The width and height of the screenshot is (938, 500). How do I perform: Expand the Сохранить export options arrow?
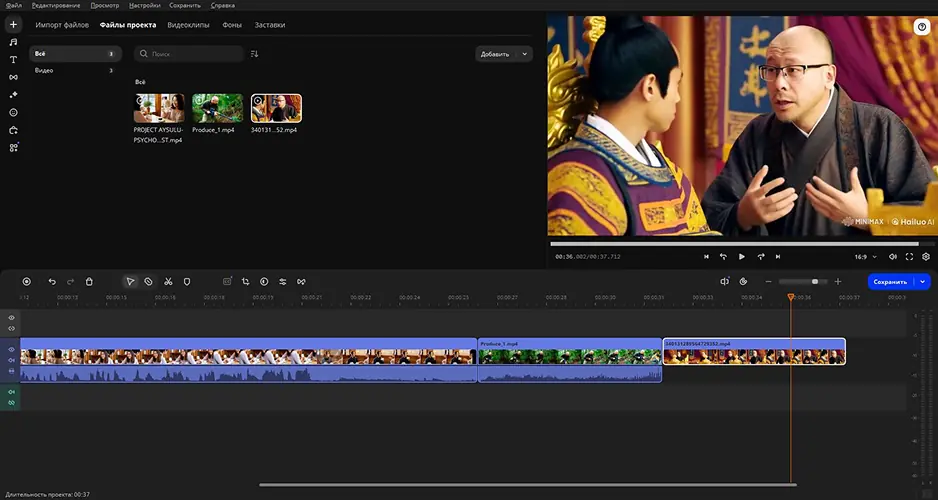coord(922,282)
